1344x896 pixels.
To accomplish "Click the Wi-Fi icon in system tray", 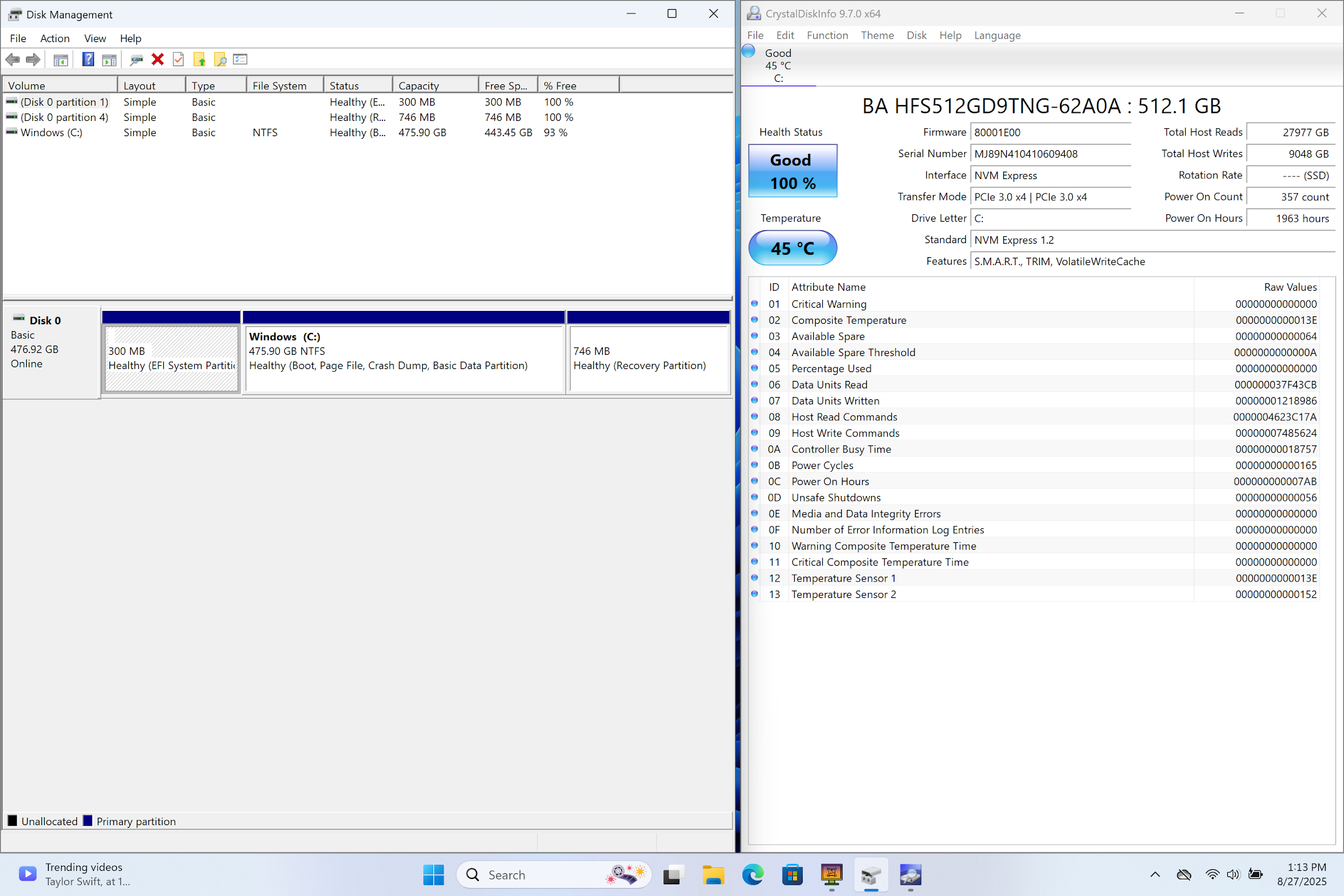I will [x=1212, y=875].
